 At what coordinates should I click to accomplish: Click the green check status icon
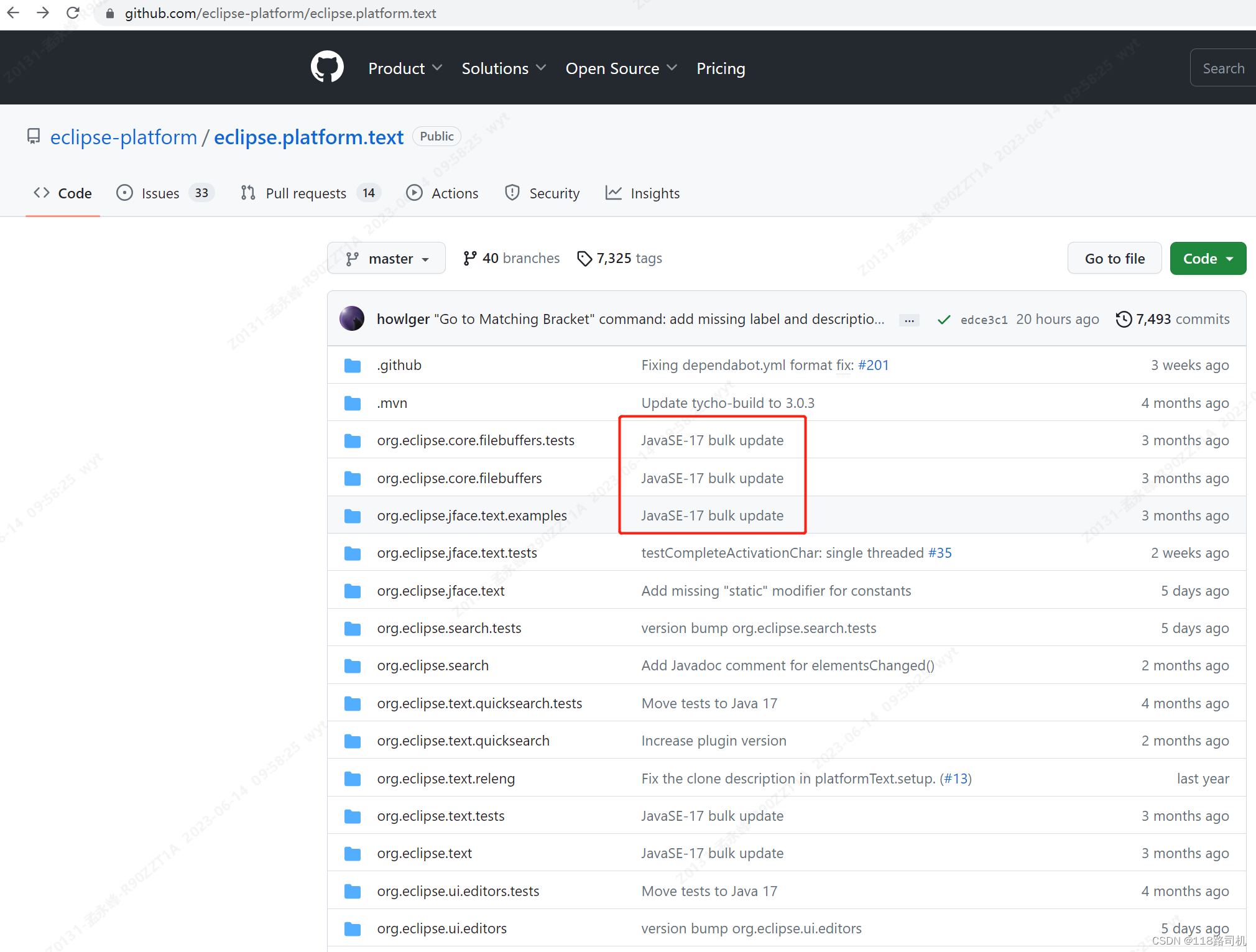(944, 320)
